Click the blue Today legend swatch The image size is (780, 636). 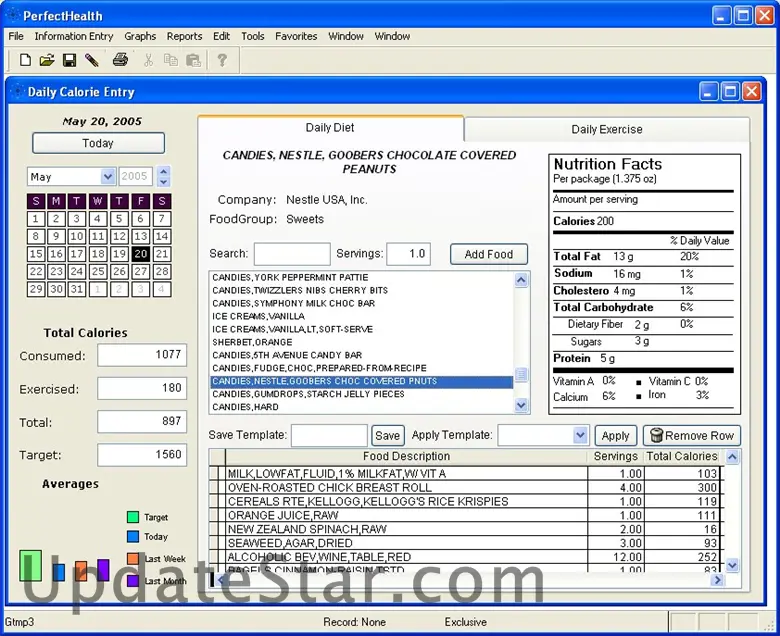coord(133,537)
